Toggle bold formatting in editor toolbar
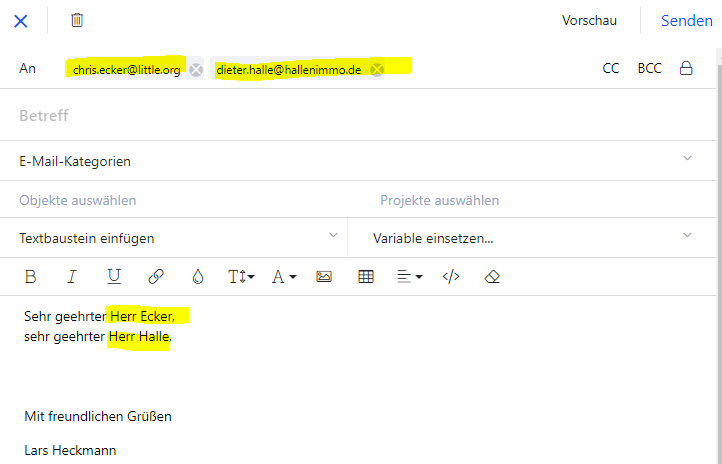The height and width of the screenshot is (464, 722). click(30, 277)
